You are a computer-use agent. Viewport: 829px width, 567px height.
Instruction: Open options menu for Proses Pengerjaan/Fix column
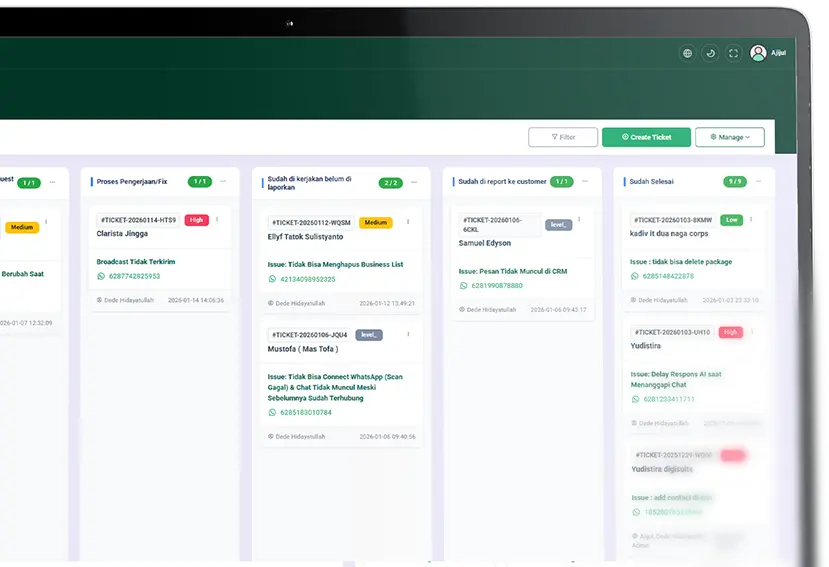[223, 182]
